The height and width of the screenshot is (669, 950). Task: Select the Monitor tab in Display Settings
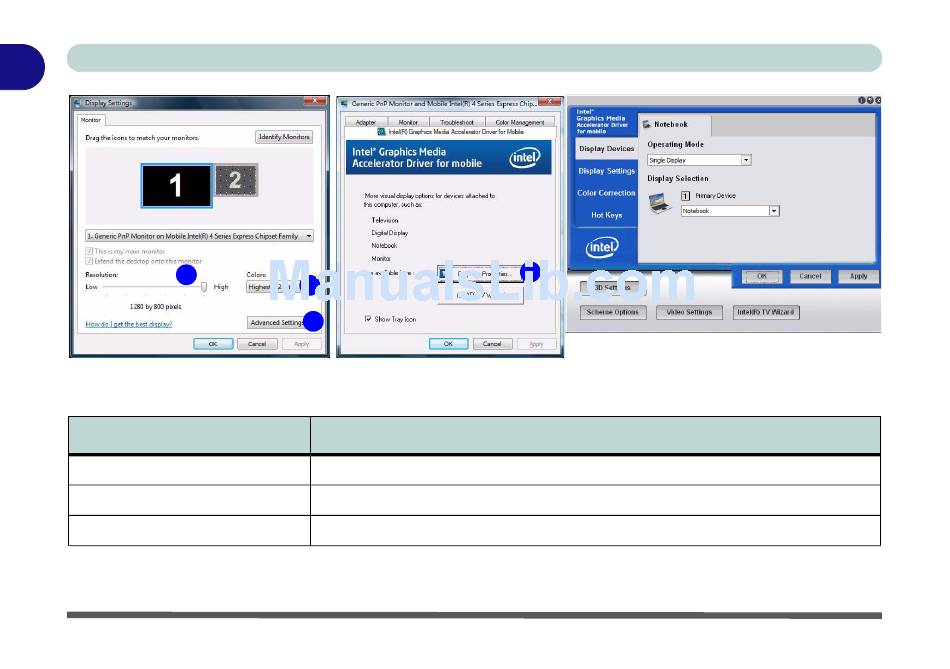tap(91, 120)
